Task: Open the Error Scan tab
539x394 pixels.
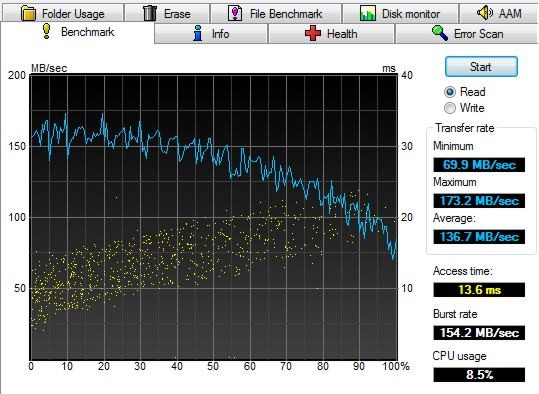Action: coord(466,34)
